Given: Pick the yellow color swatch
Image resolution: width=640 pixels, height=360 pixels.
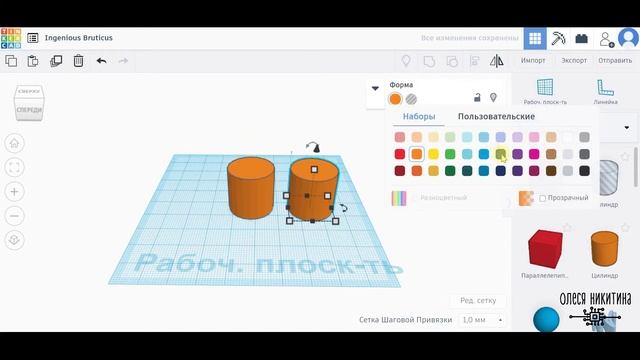Looking at the screenshot, I should coord(433,154).
